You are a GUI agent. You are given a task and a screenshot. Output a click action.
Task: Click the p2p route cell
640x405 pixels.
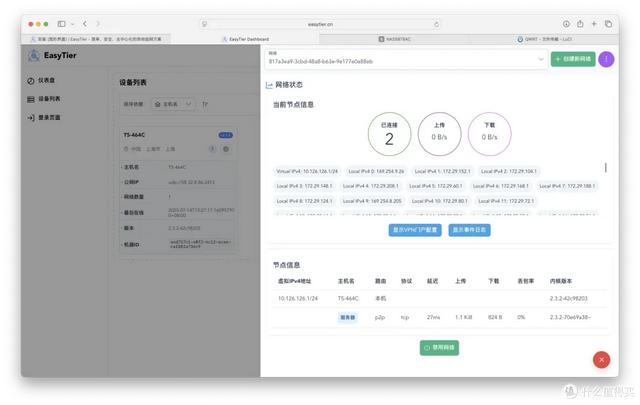[x=380, y=318]
